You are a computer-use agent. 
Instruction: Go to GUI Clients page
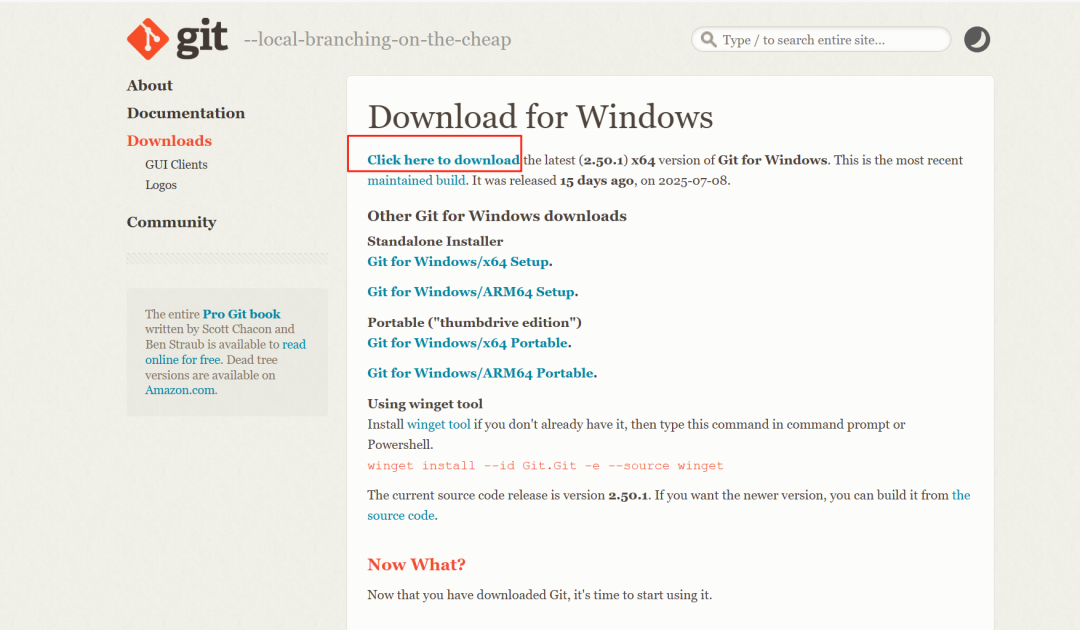tap(176, 165)
